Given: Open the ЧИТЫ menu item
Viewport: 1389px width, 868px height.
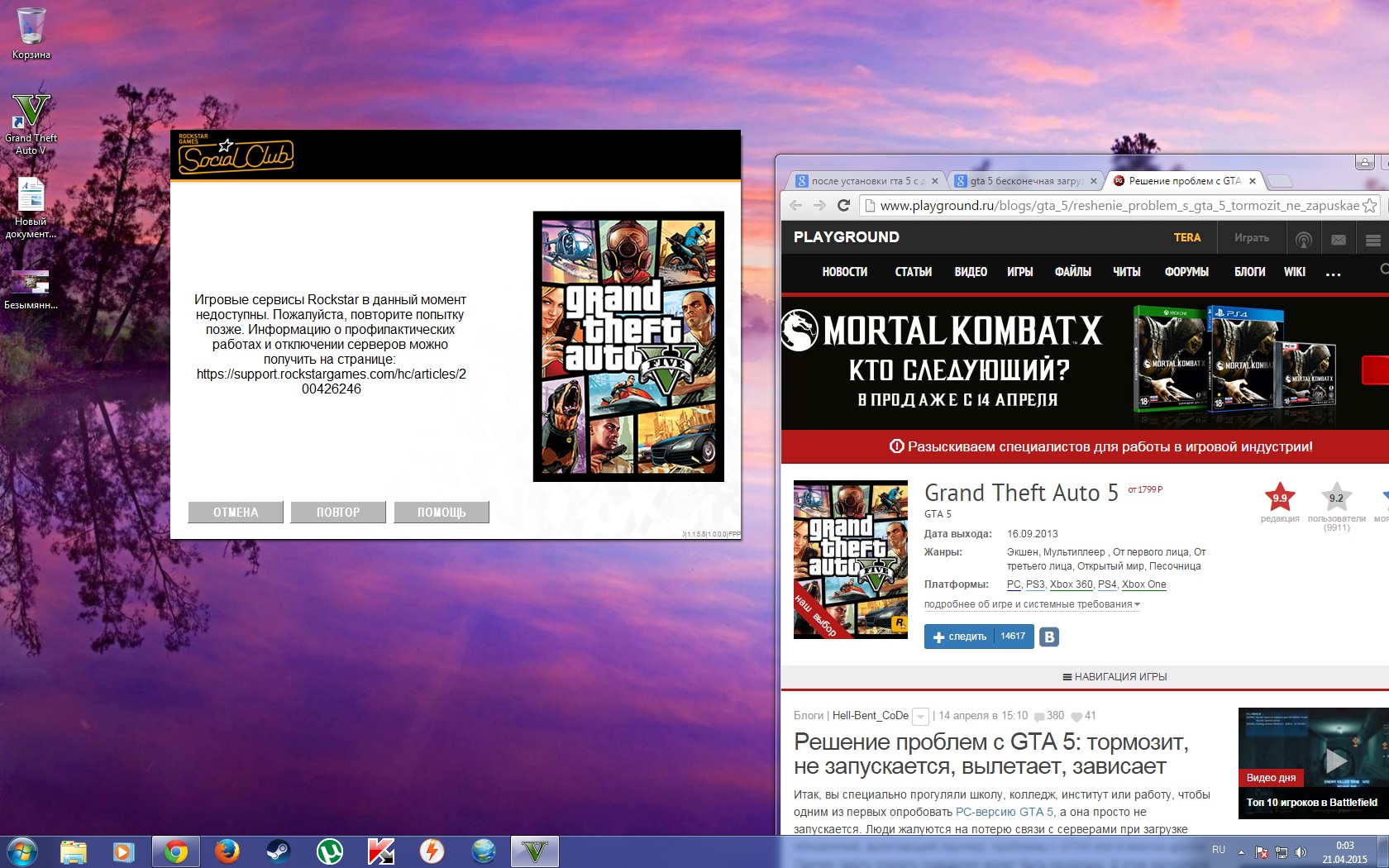Looking at the screenshot, I should coord(1126,272).
